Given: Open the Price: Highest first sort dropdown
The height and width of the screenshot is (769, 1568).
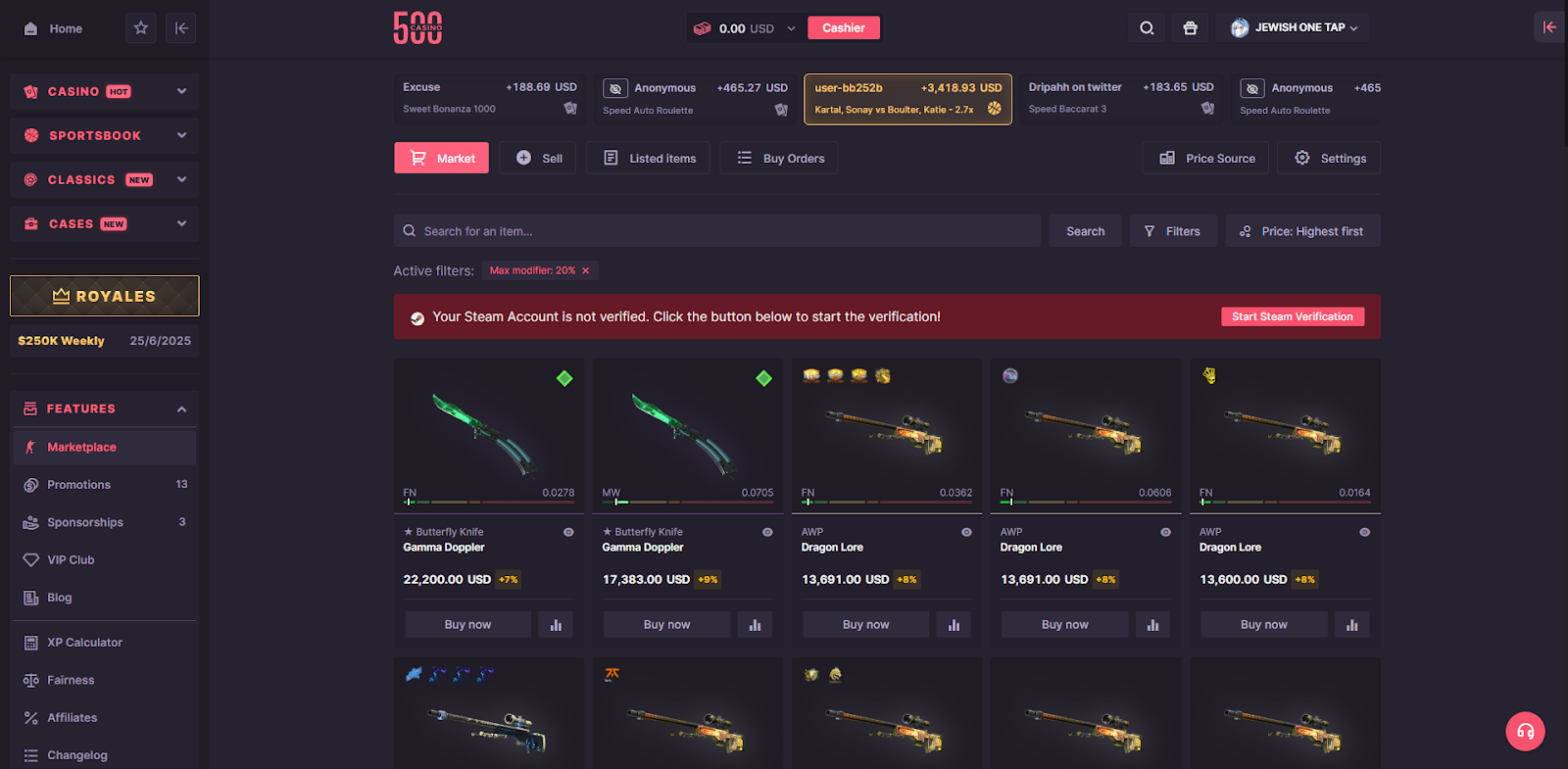Looking at the screenshot, I should [1302, 231].
